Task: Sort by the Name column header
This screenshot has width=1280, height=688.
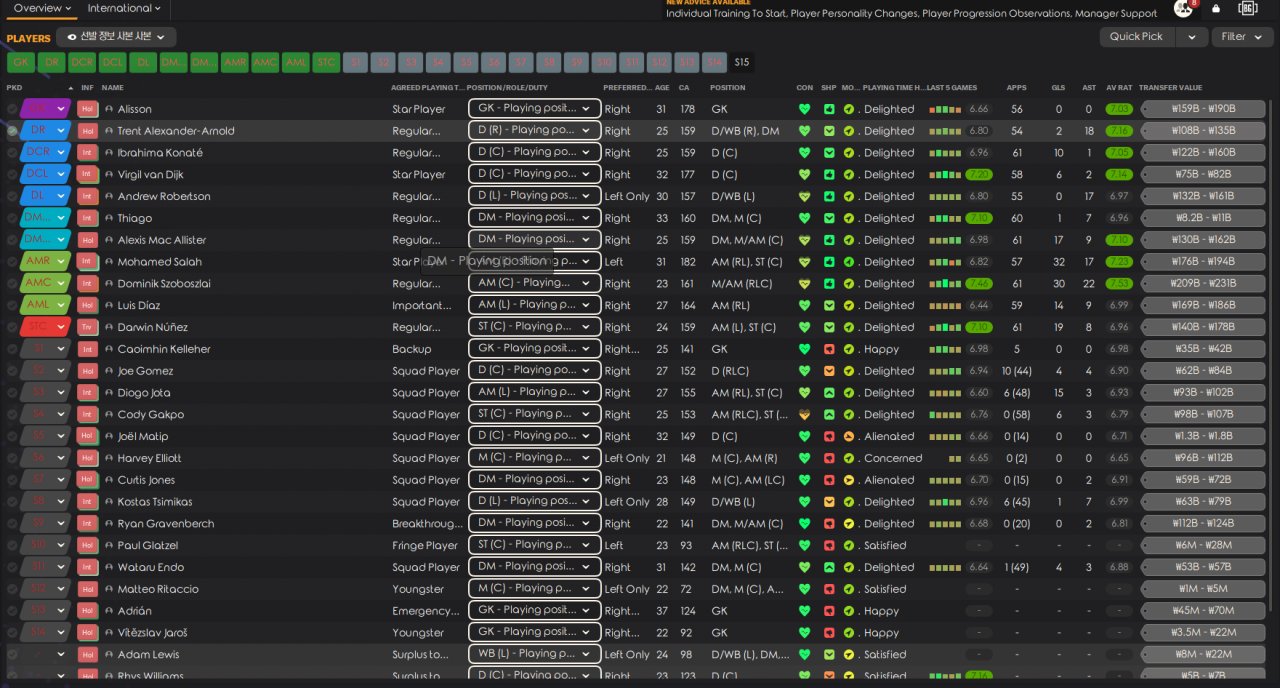Action: [x=113, y=88]
